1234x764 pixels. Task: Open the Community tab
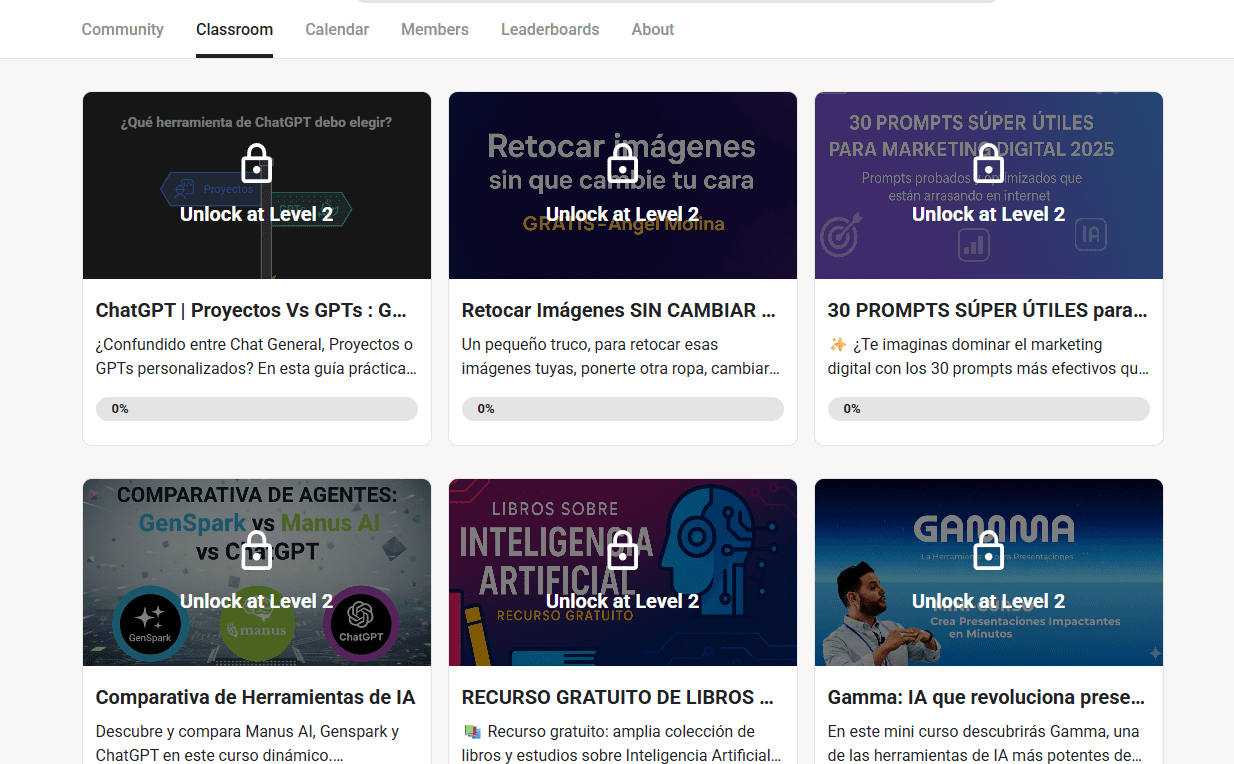(x=122, y=30)
